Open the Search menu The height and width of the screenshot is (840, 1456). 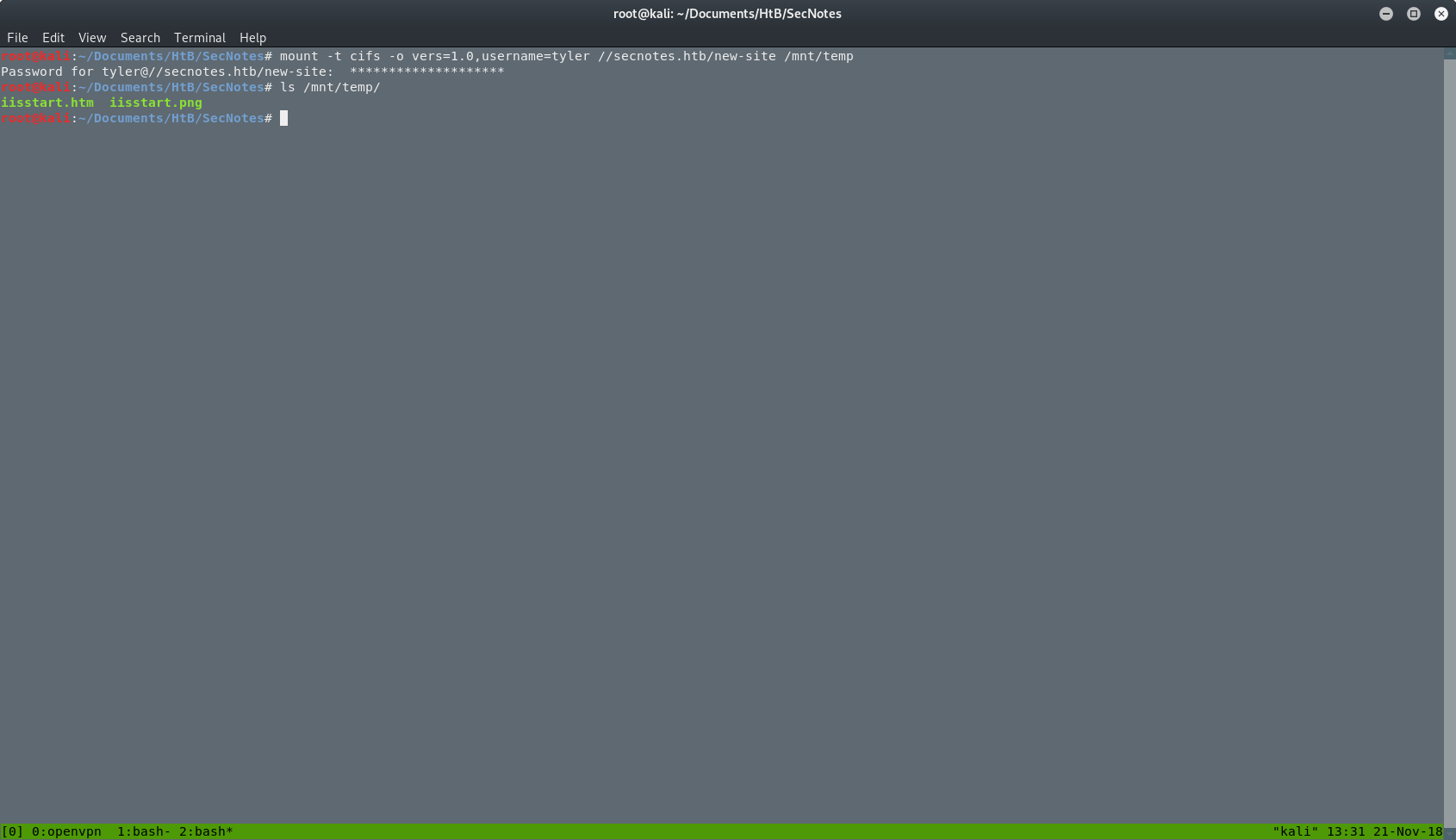point(140,38)
